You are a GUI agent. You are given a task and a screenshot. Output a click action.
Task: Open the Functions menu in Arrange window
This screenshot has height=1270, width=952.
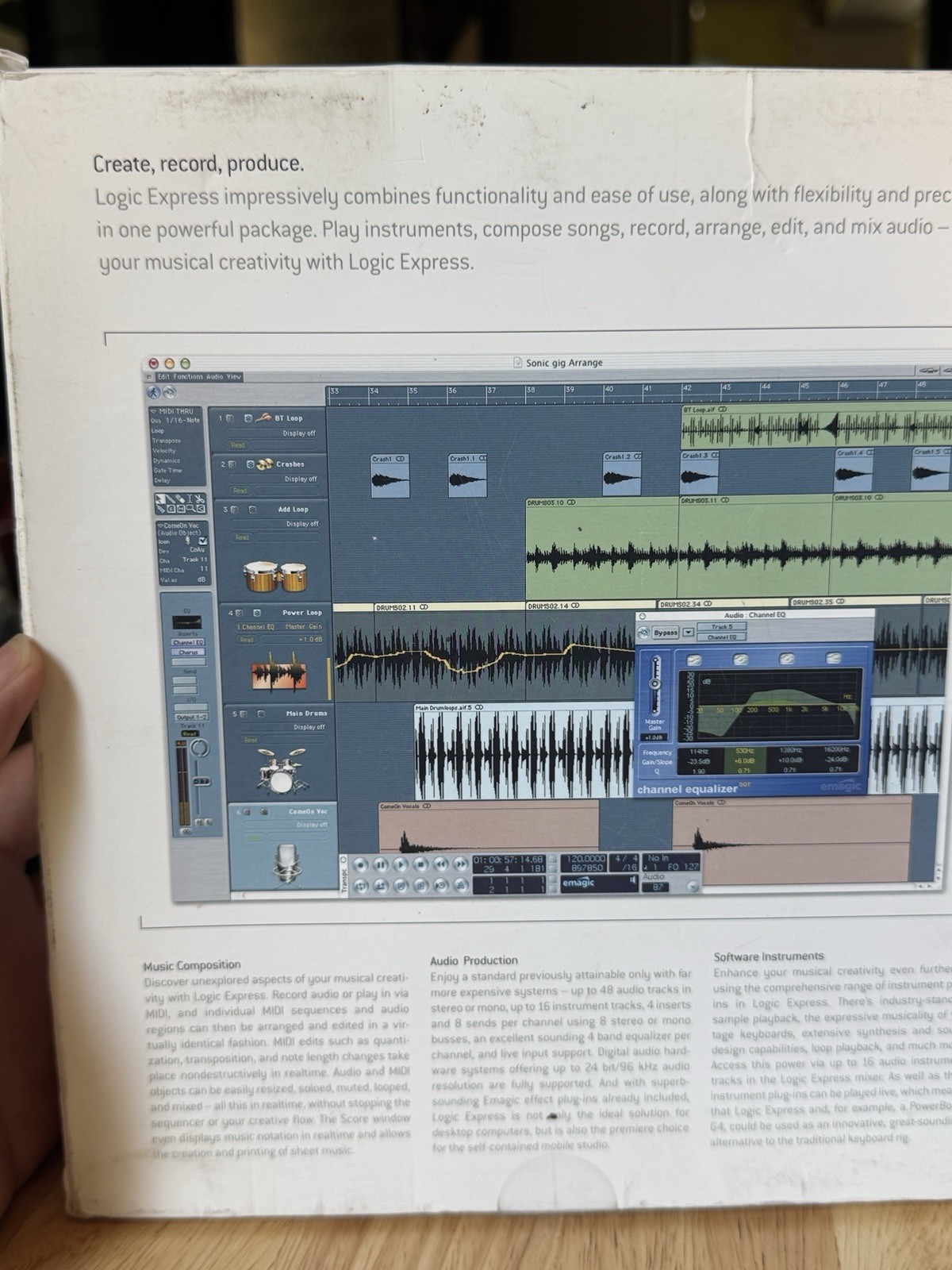[188, 376]
